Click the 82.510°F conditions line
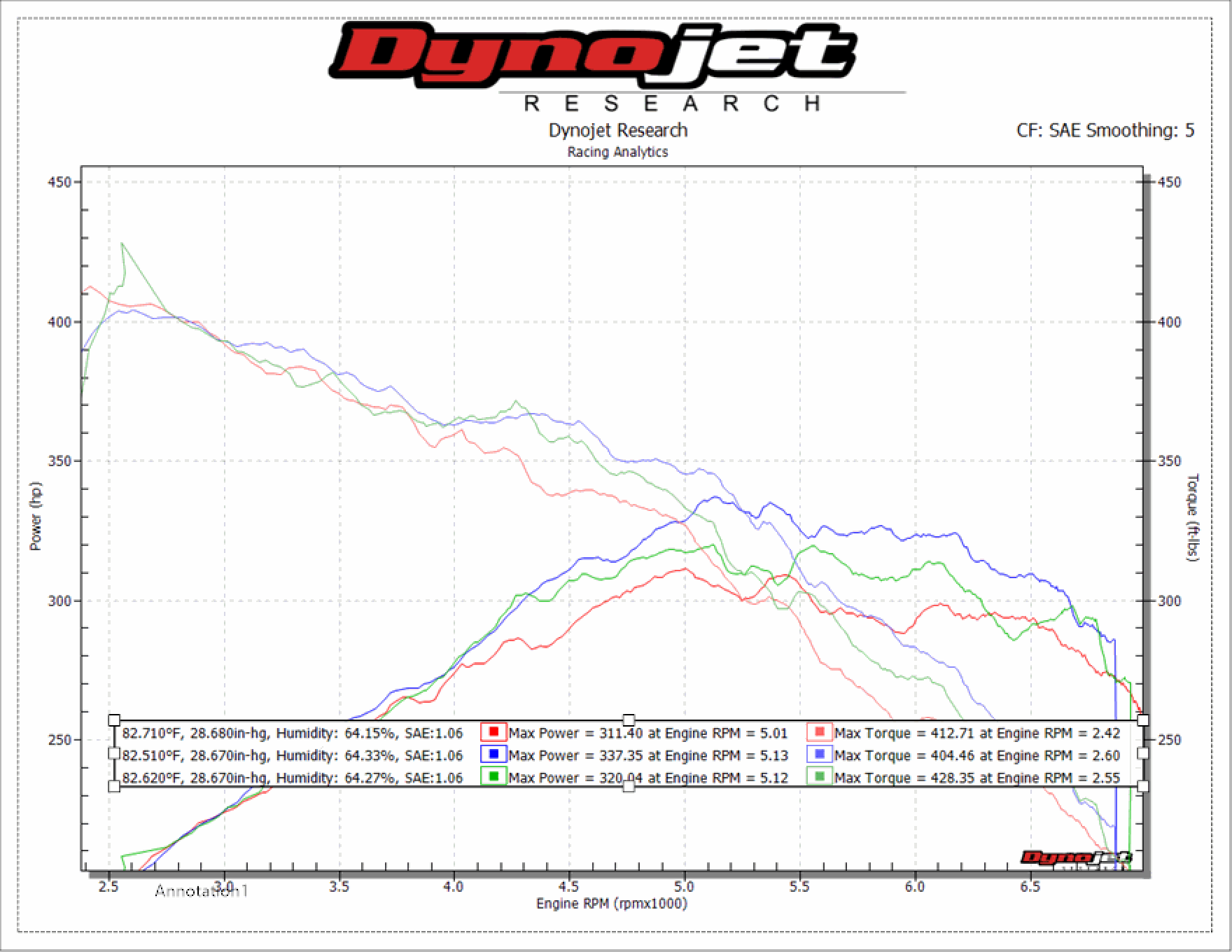Screen dimensions: 1232x952 293,755
